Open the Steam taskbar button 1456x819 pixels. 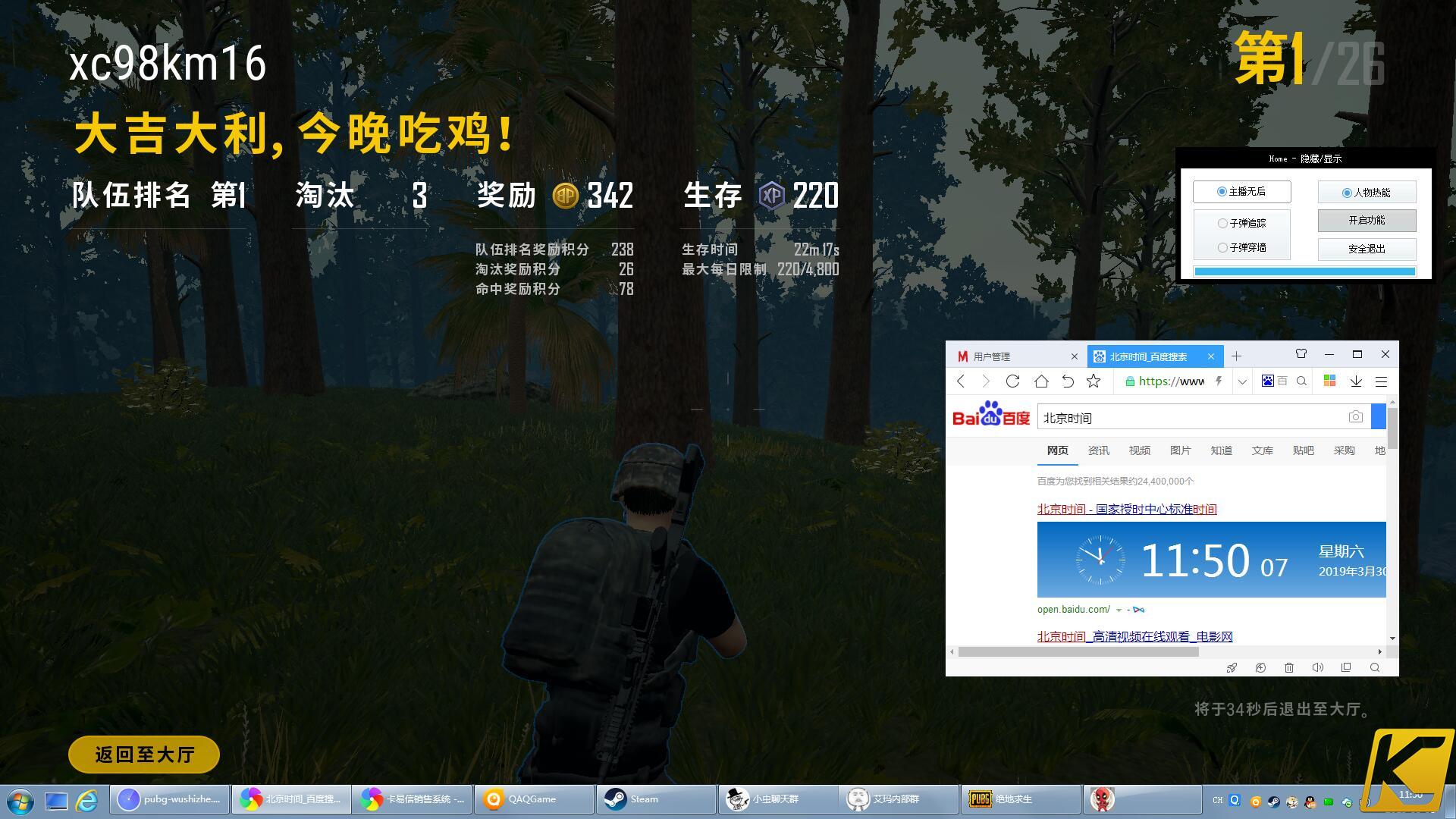point(656,799)
